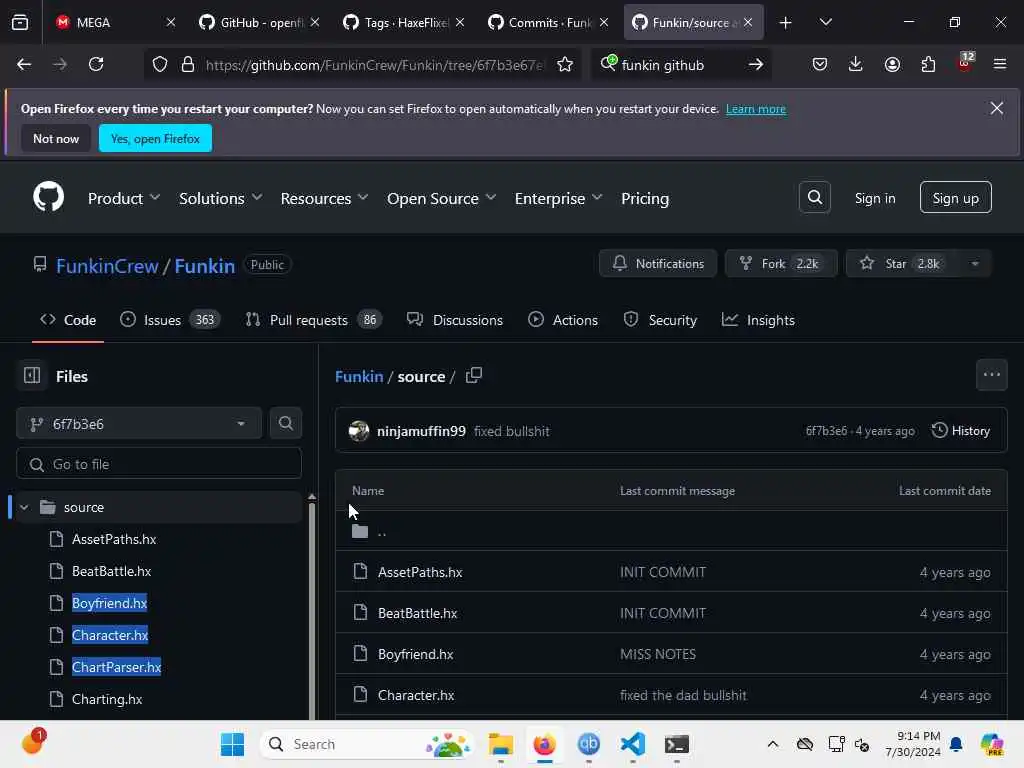This screenshot has height=768, width=1024.
Task: Open qBittorrent from taskbar
Action: click(588, 744)
